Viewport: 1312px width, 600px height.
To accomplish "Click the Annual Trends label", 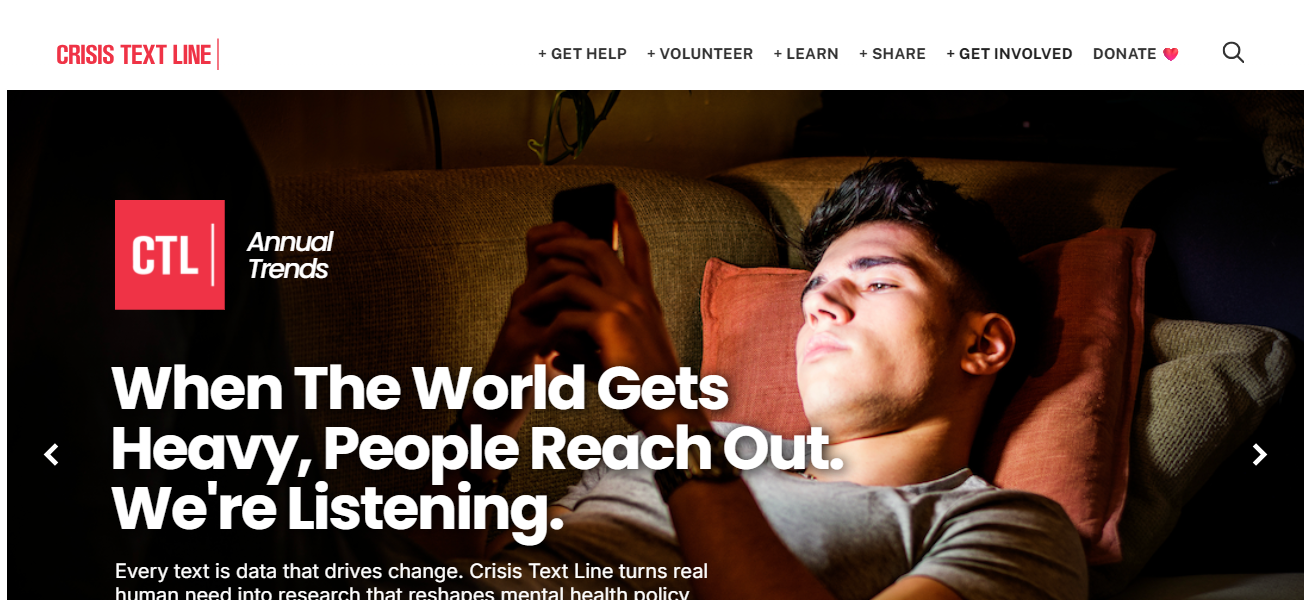I will pyautogui.click(x=290, y=255).
